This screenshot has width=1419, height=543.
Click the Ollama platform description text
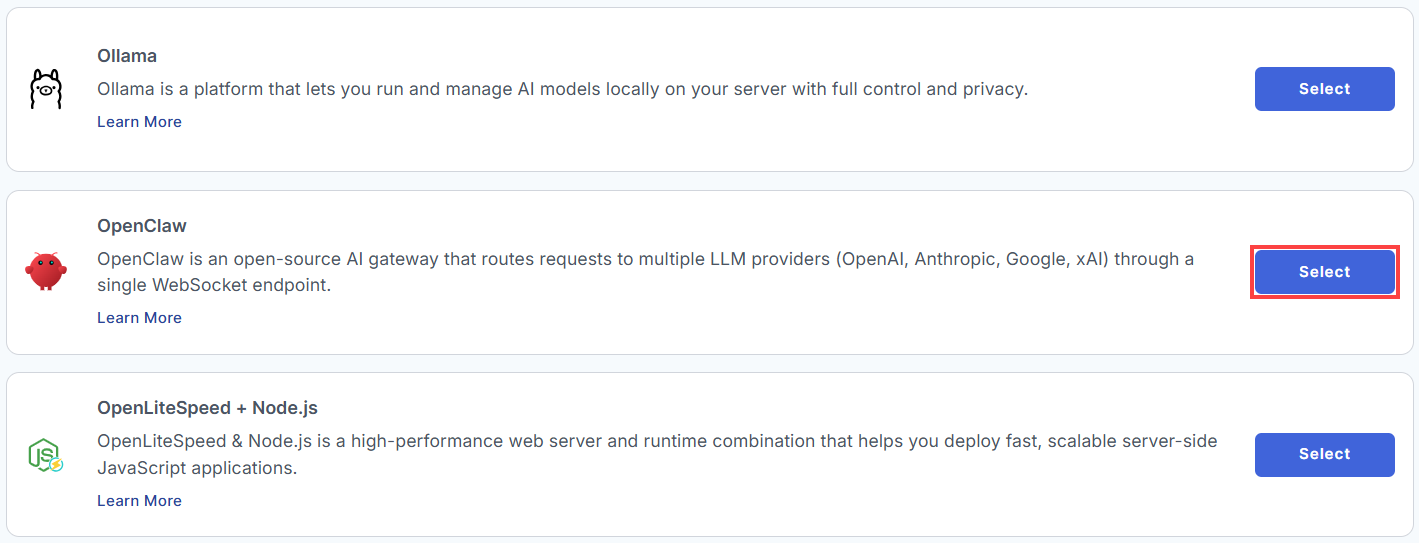(562, 89)
